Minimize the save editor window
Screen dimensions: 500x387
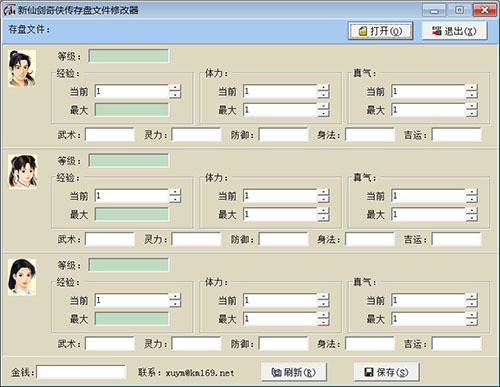tap(434, 10)
